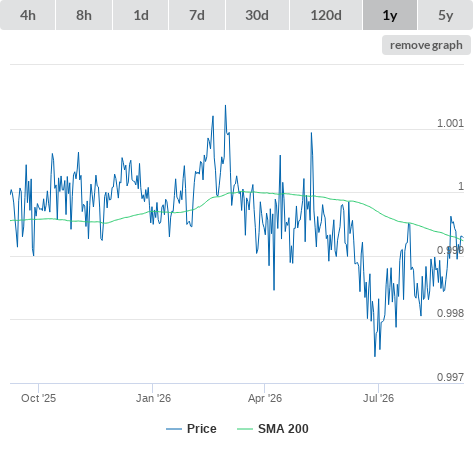Click the 0.997 y-axis value label

[x=450, y=377]
